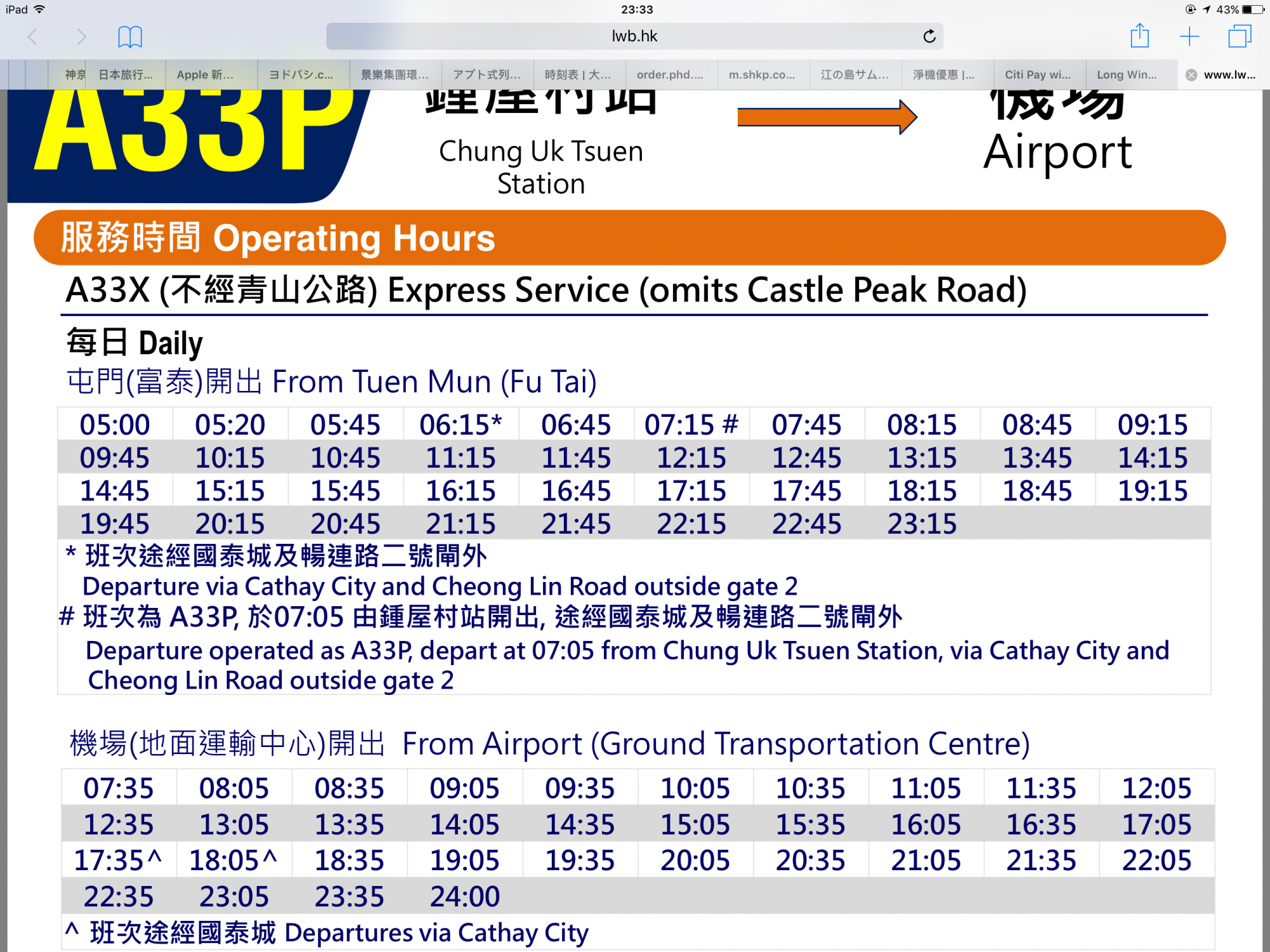Screen dimensions: 1270x952
Task: Select the 時刻表 tab
Action: point(578,75)
